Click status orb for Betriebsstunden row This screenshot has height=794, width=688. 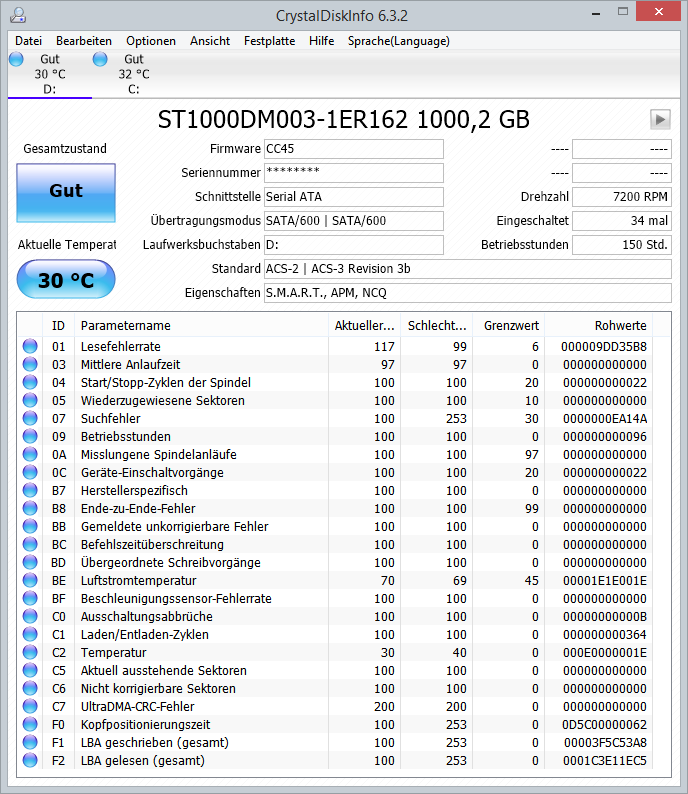[30, 436]
